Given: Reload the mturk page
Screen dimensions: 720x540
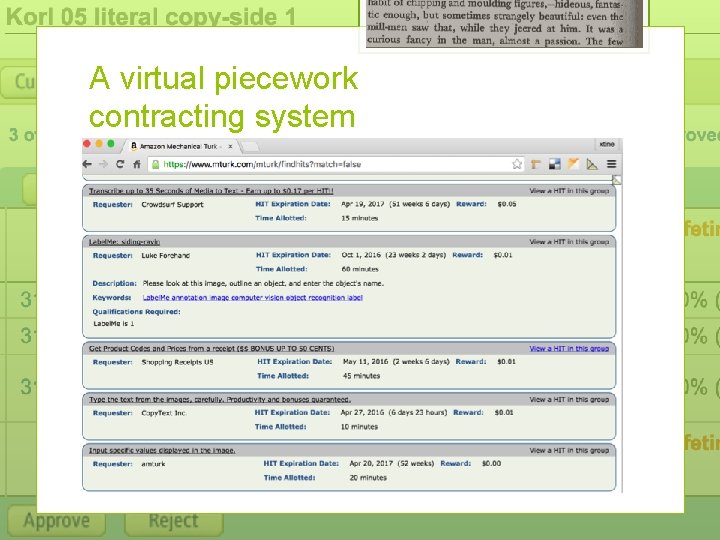Looking at the screenshot, I should pyautogui.click(x=120, y=164).
